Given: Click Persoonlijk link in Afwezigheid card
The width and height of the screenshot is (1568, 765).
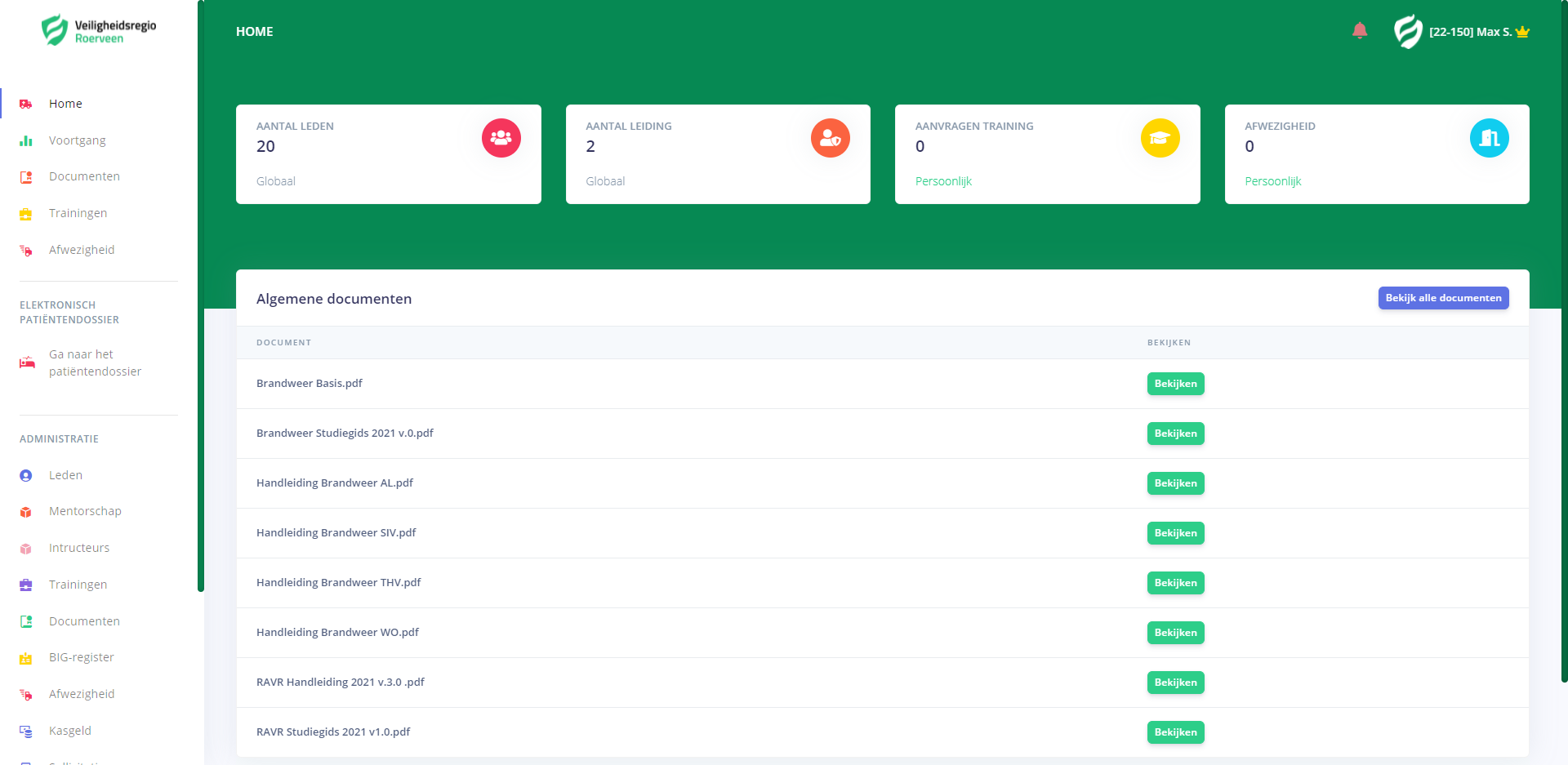Looking at the screenshot, I should tap(1272, 181).
